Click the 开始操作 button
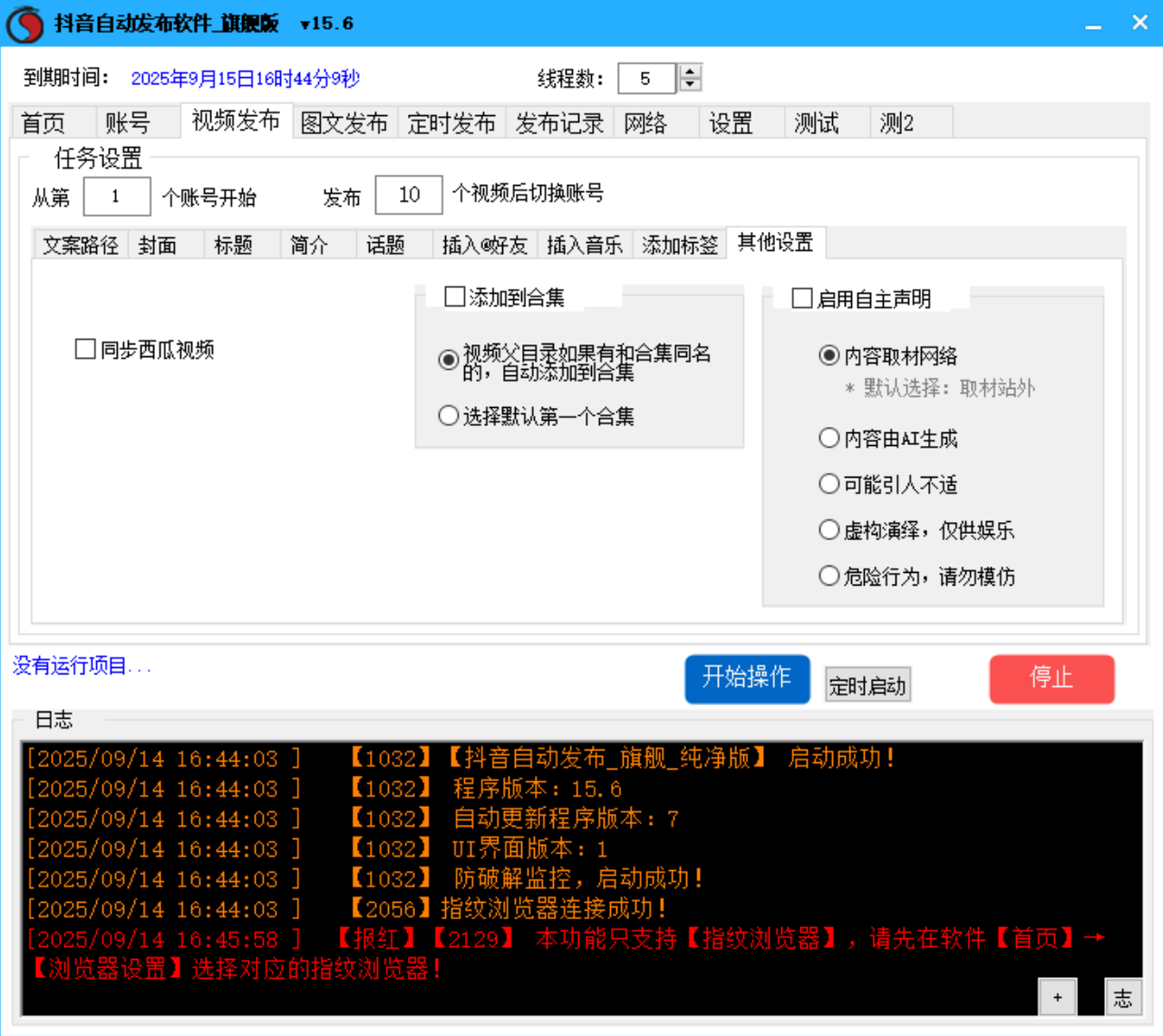Image resolution: width=1163 pixels, height=1036 pixels. (x=747, y=679)
